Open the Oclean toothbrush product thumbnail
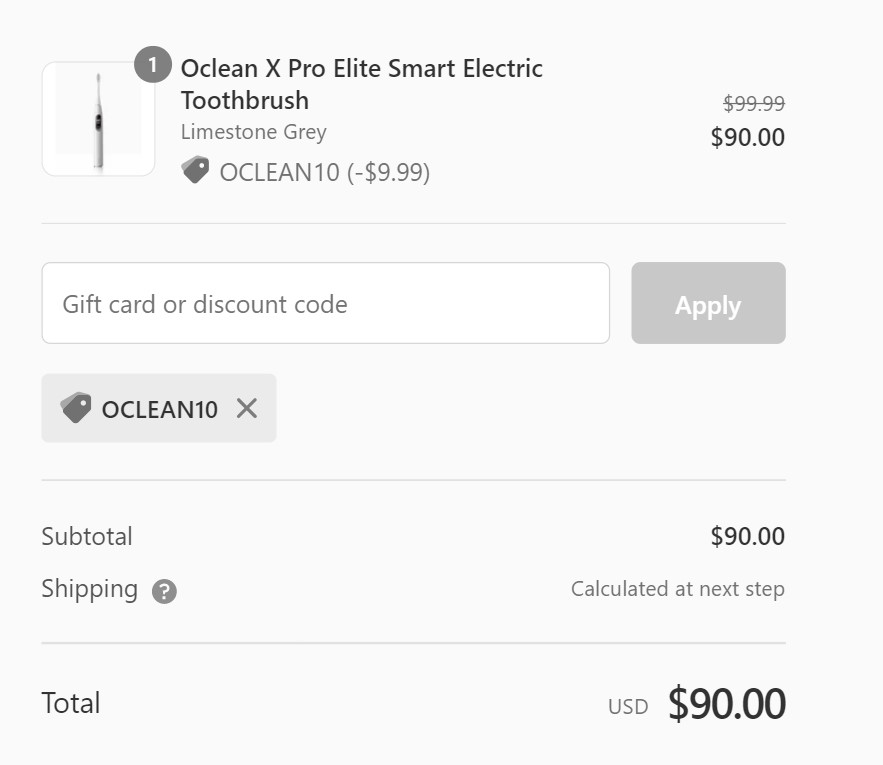 pos(98,119)
